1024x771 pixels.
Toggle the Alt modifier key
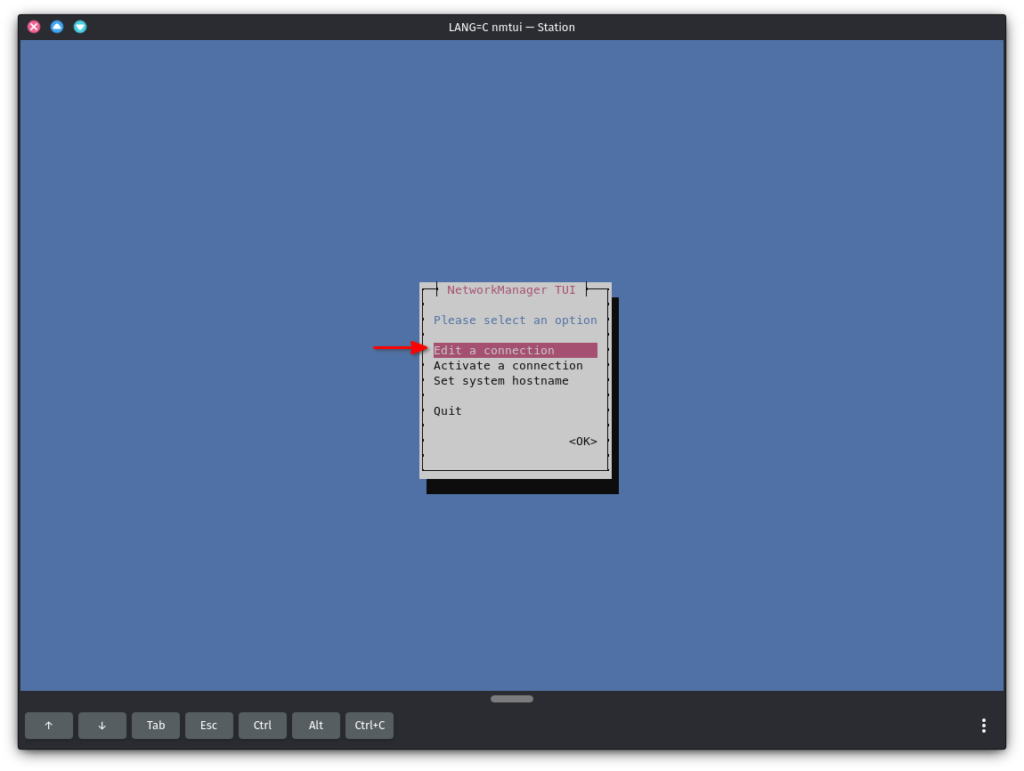click(x=316, y=725)
